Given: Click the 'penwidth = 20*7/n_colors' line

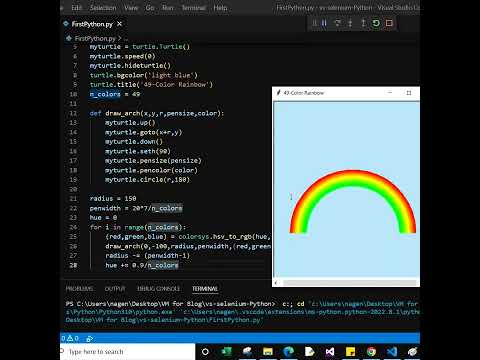Looking at the screenshot, I should coord(136,208).
